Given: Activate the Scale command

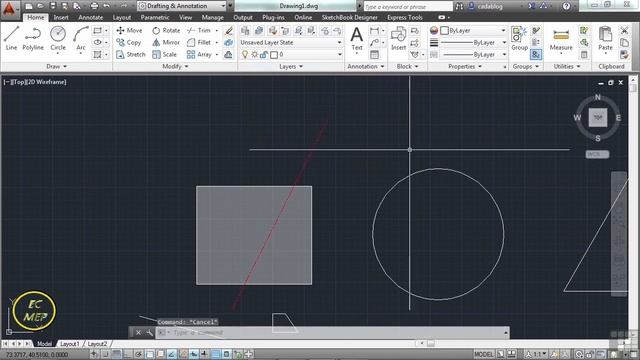Looking at the screenshot, I should click(x=164, y=54).
